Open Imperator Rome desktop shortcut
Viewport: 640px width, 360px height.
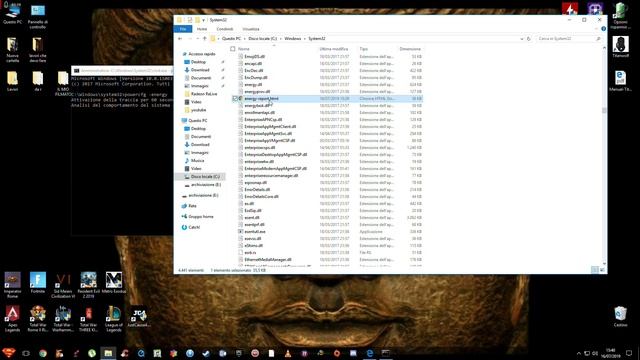[12, 285]
